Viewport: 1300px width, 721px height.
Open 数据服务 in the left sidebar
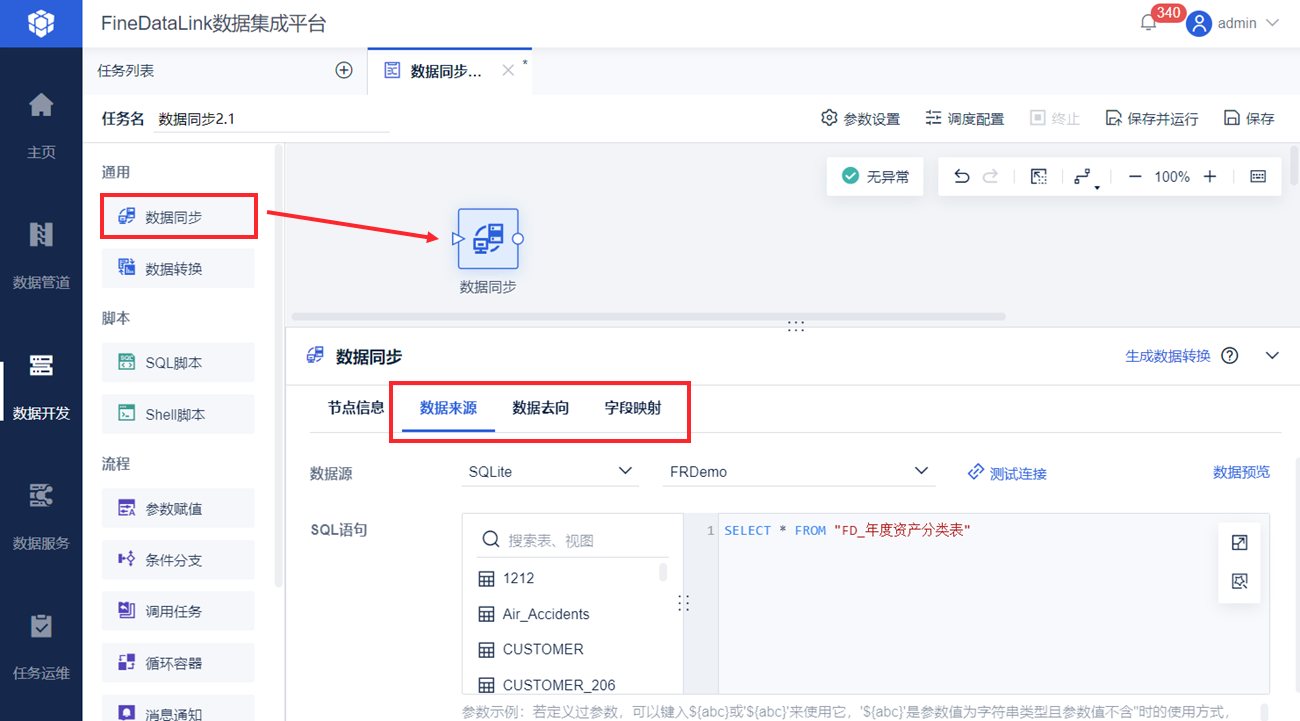tap(41, 516)
